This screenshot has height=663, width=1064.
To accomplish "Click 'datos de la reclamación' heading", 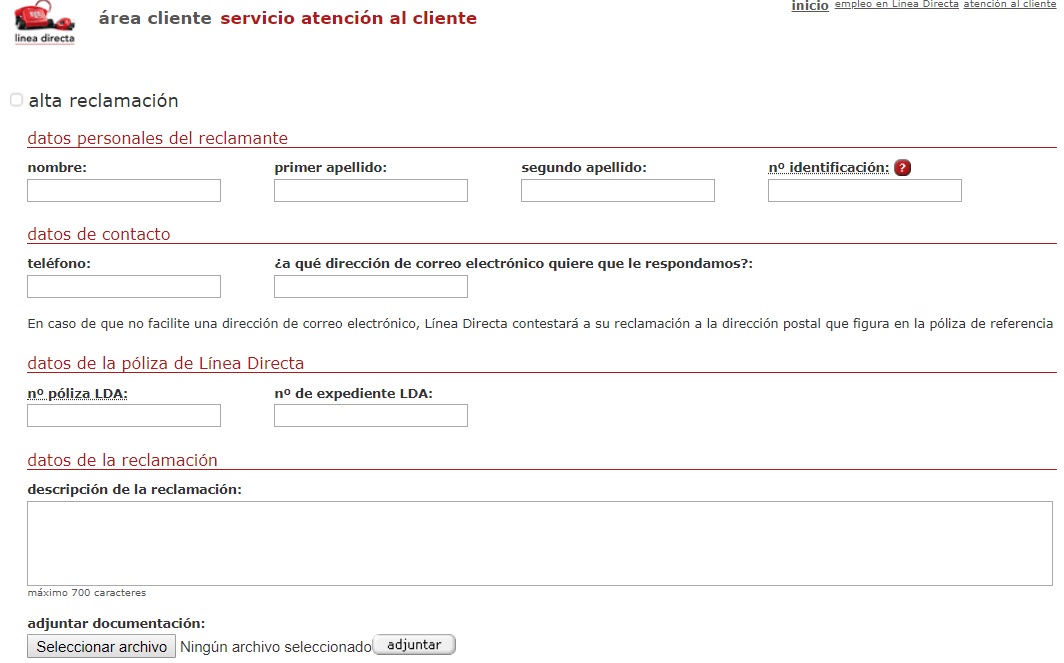I will point(123,460).
